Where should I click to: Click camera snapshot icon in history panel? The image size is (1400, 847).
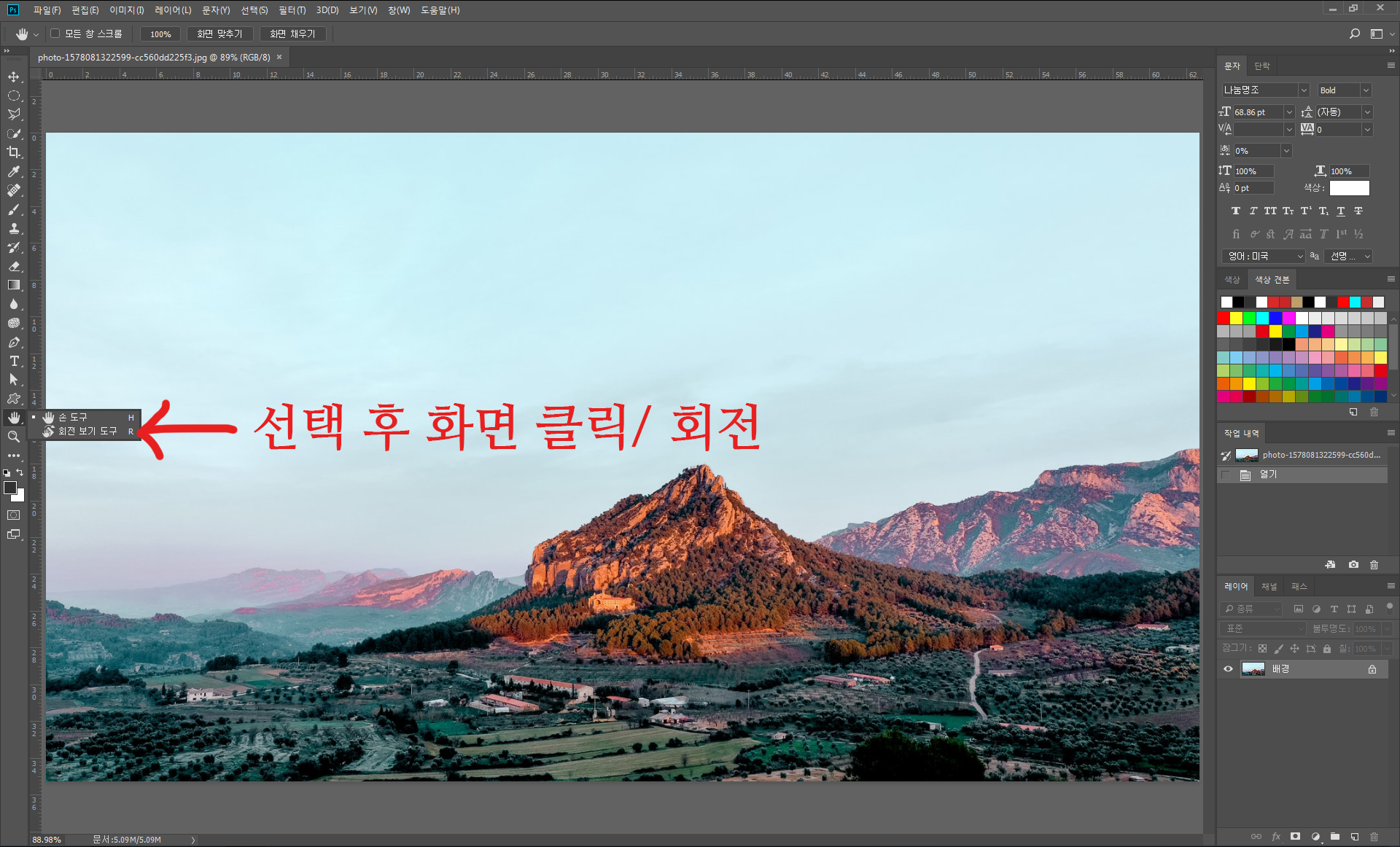click(x=1353, y=565)
